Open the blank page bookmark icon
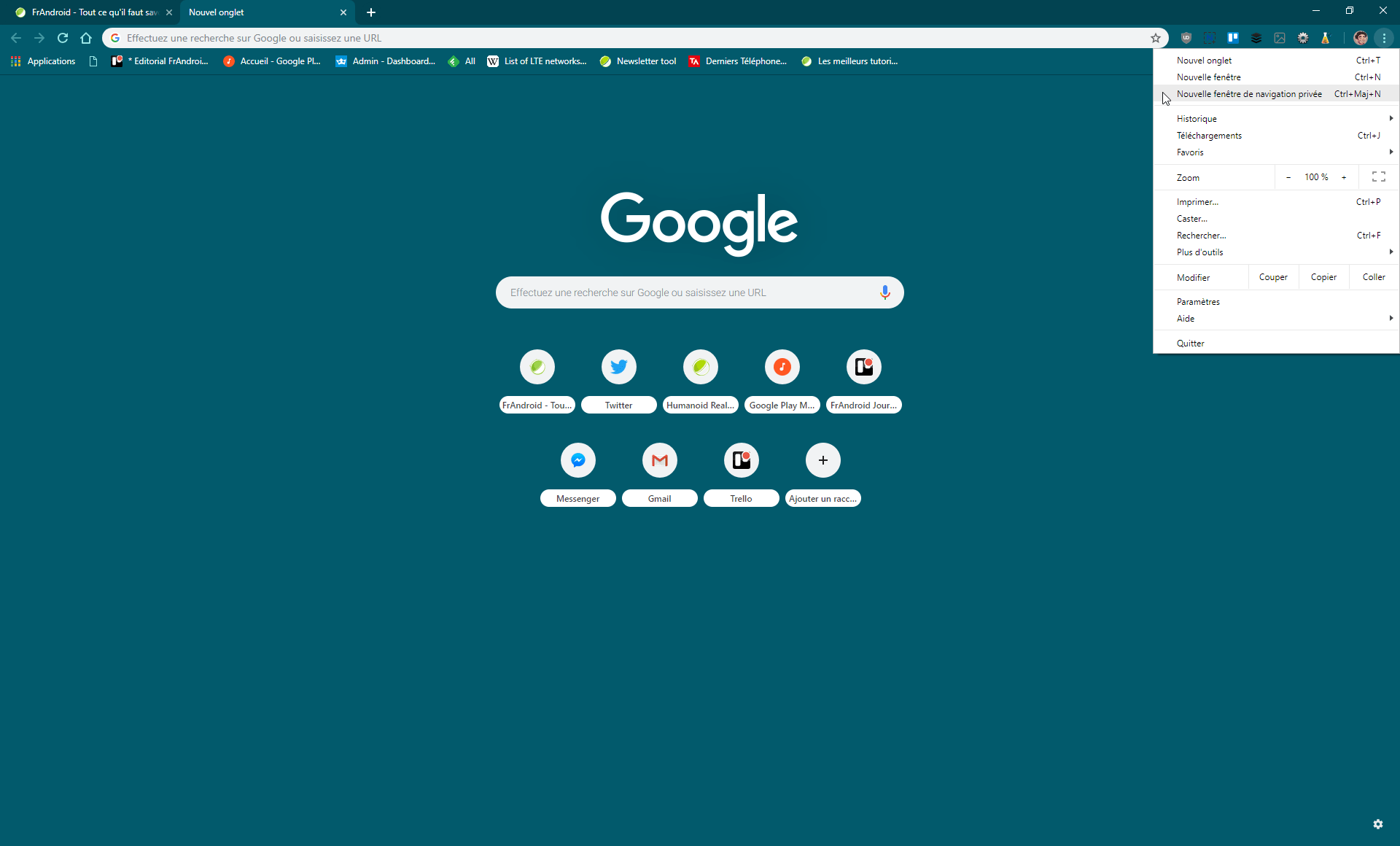 click(x=93, y=61)
